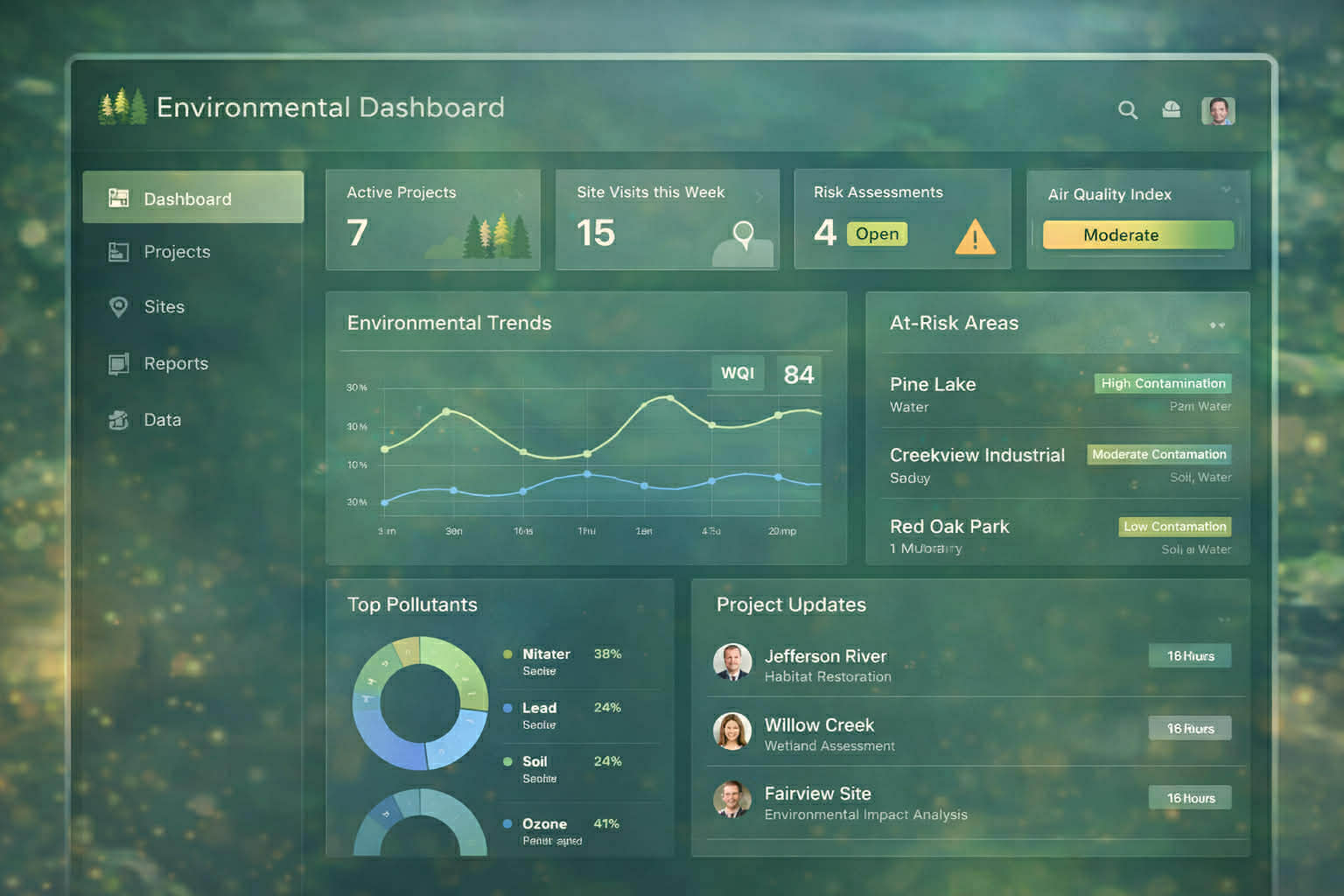Open search with the magnifier icon
This screenshot has height=896, width=1344.
(1128, 110)
